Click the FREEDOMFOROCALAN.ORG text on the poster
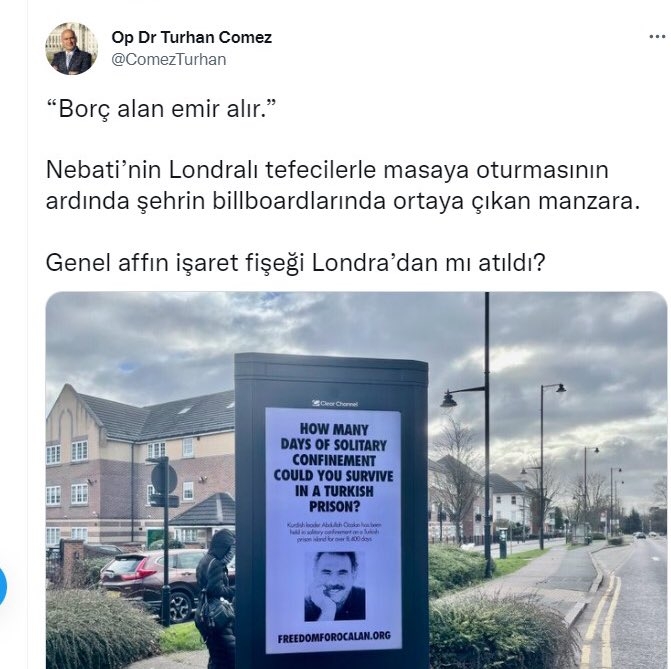This screenshot has height=669, width=671. tap(334, 637)
